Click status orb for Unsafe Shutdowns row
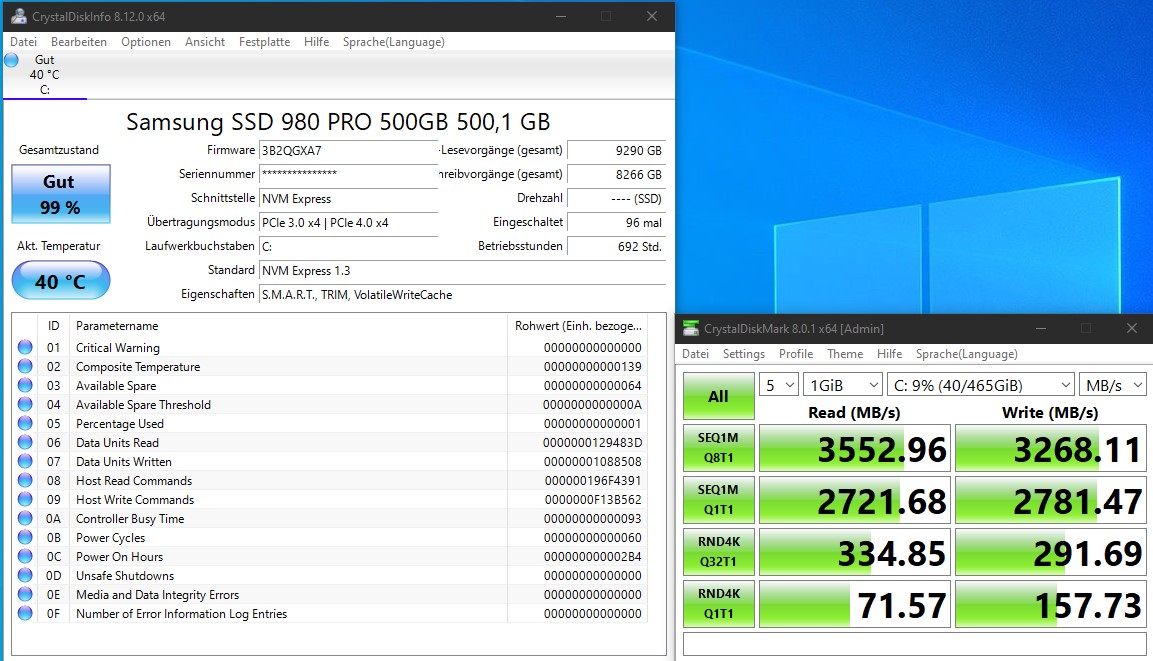The width and height of the screenshot is (1153, 661). (25, 575)
